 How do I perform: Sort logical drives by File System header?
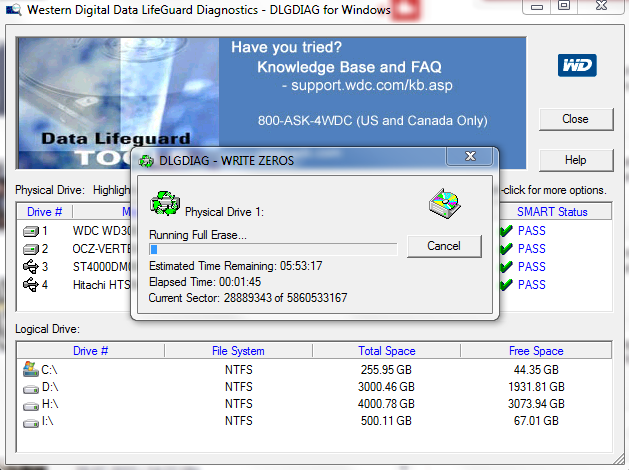point(238,351)
